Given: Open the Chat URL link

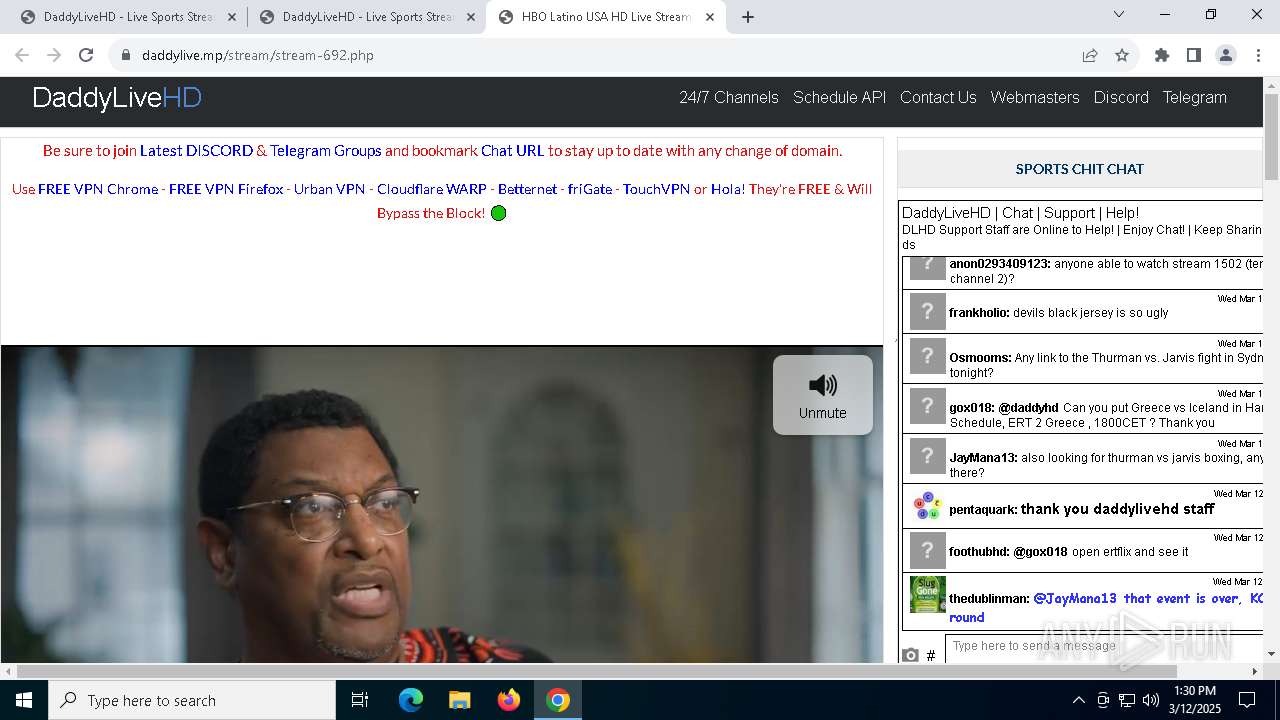Looking at the screenshot, I should 512,151.
